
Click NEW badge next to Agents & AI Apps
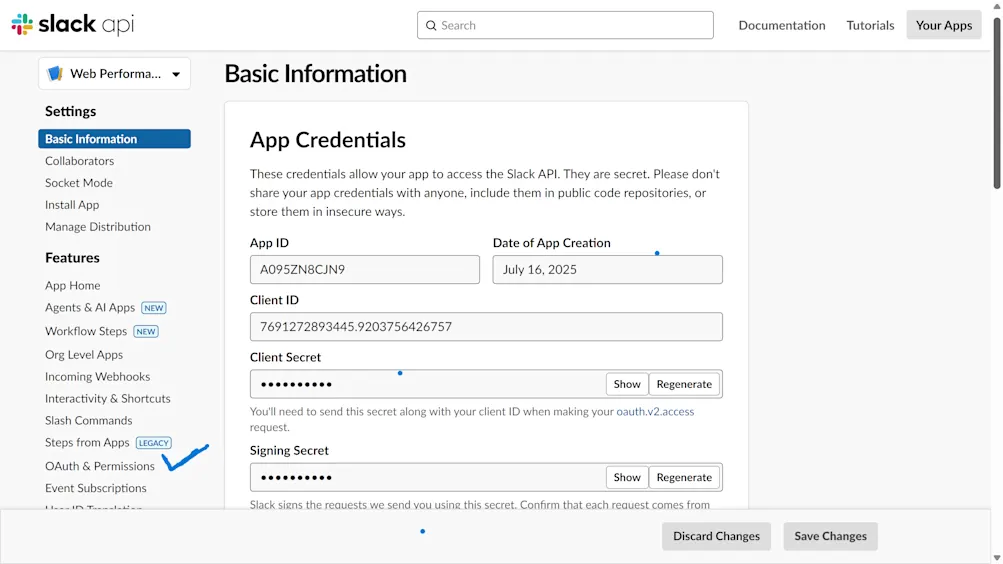click(x=154, y=308)
